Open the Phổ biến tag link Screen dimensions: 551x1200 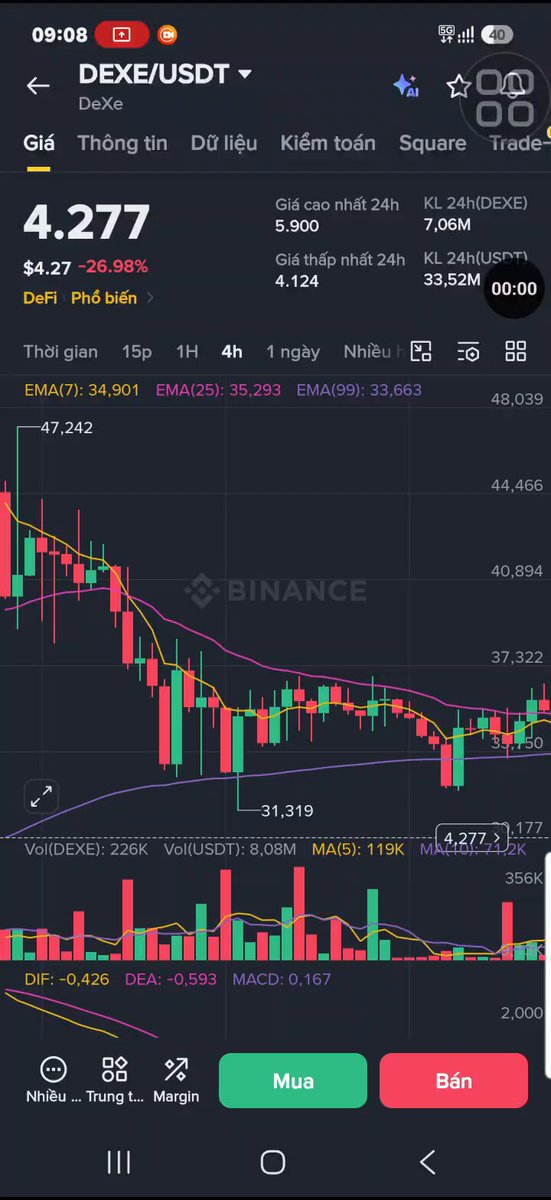click(104, 298)
